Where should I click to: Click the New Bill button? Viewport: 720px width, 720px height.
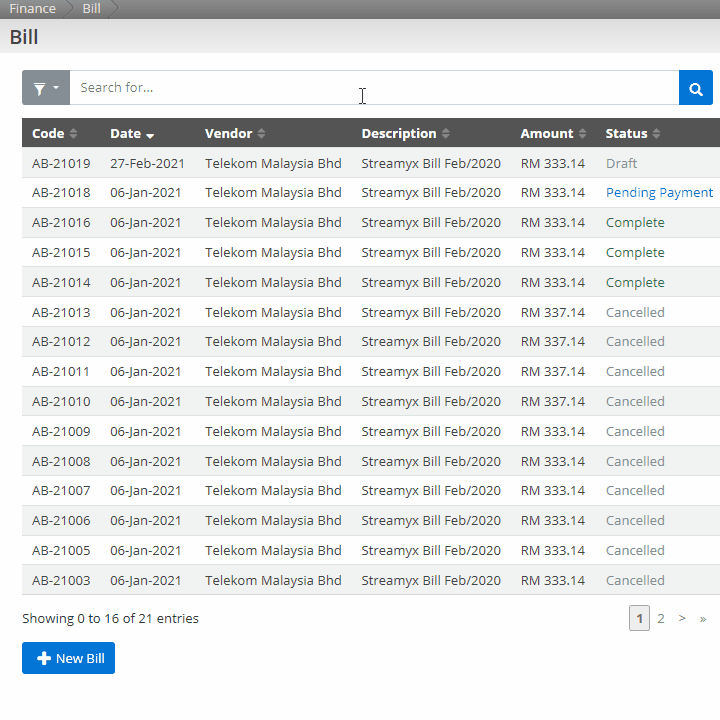point(69,658)
